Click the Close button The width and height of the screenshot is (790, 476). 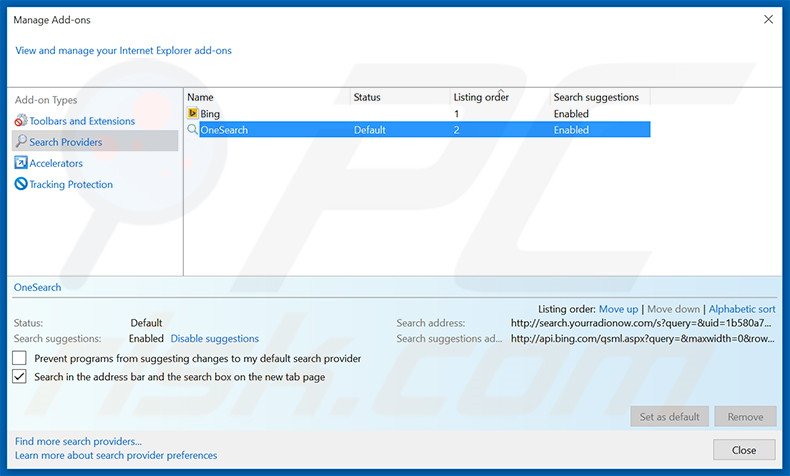744,450
